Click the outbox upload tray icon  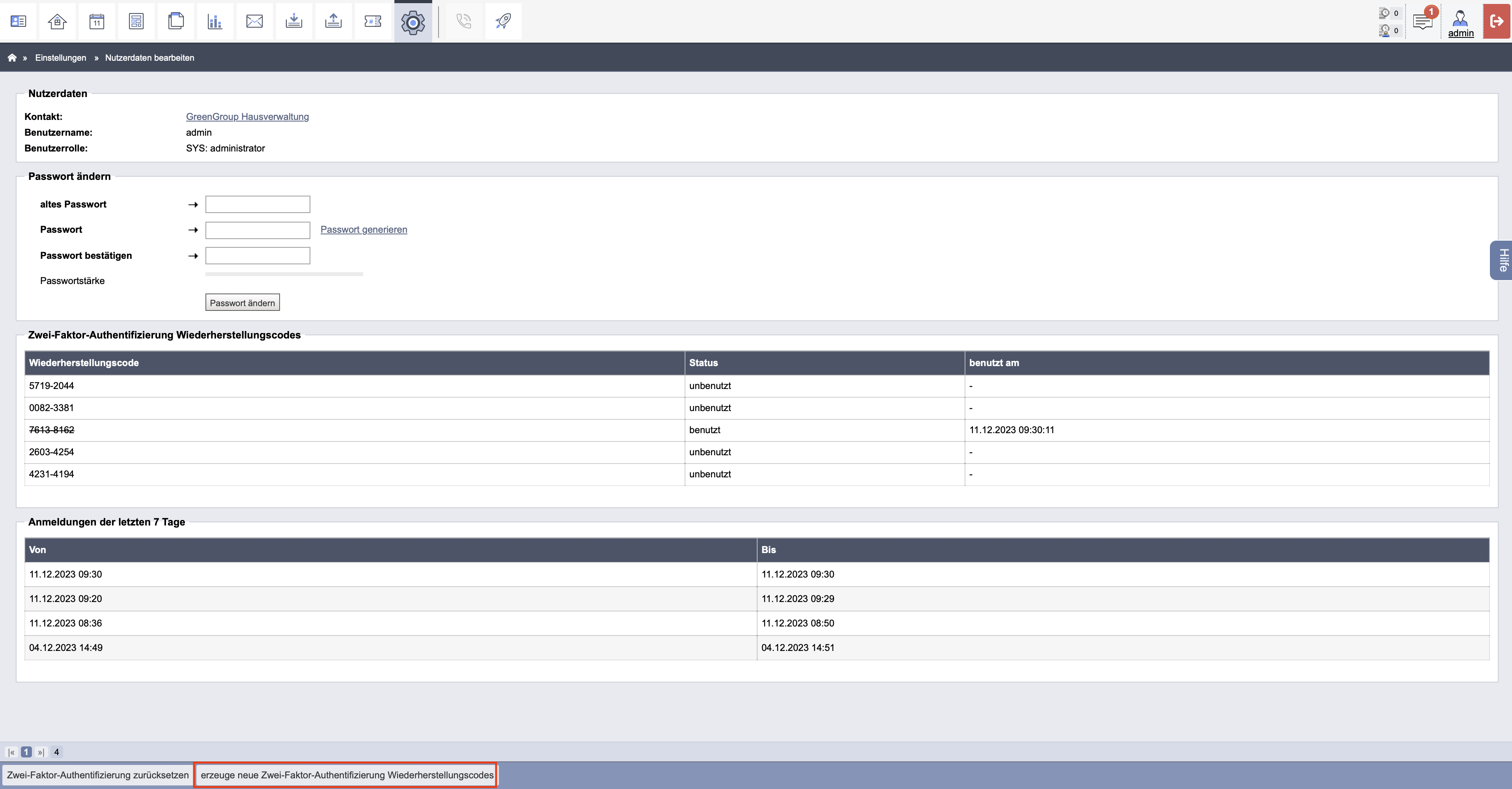click(333, 22)
